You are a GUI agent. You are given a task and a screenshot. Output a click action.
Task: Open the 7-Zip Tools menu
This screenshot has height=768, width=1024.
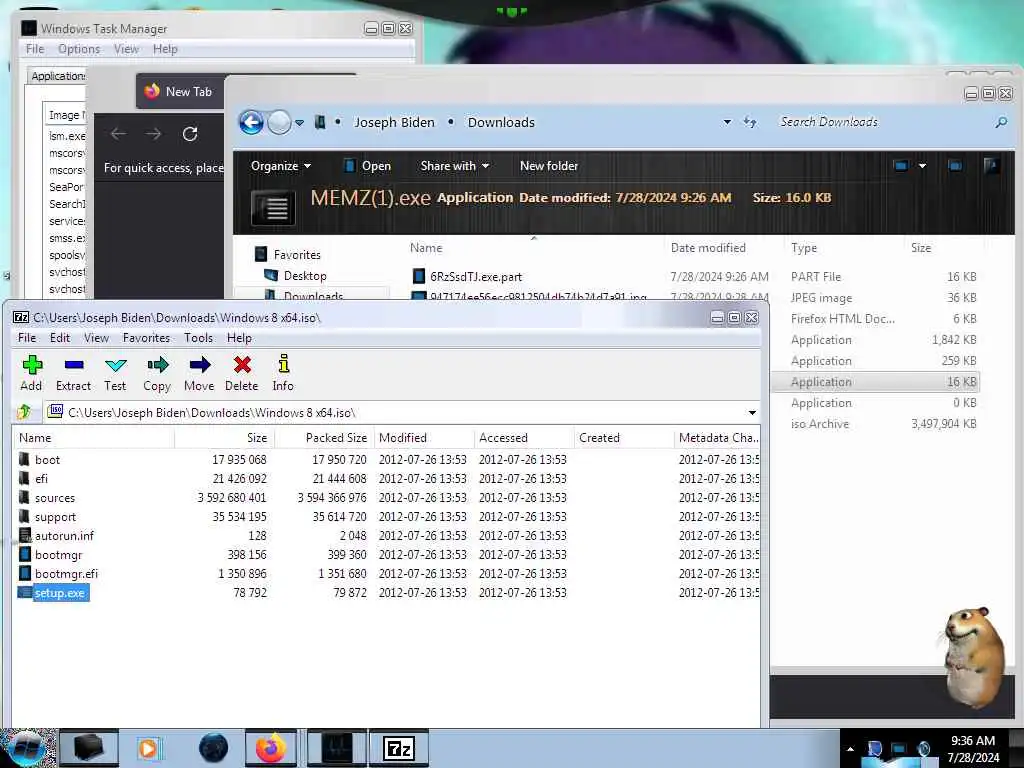(x=198, y=338)
